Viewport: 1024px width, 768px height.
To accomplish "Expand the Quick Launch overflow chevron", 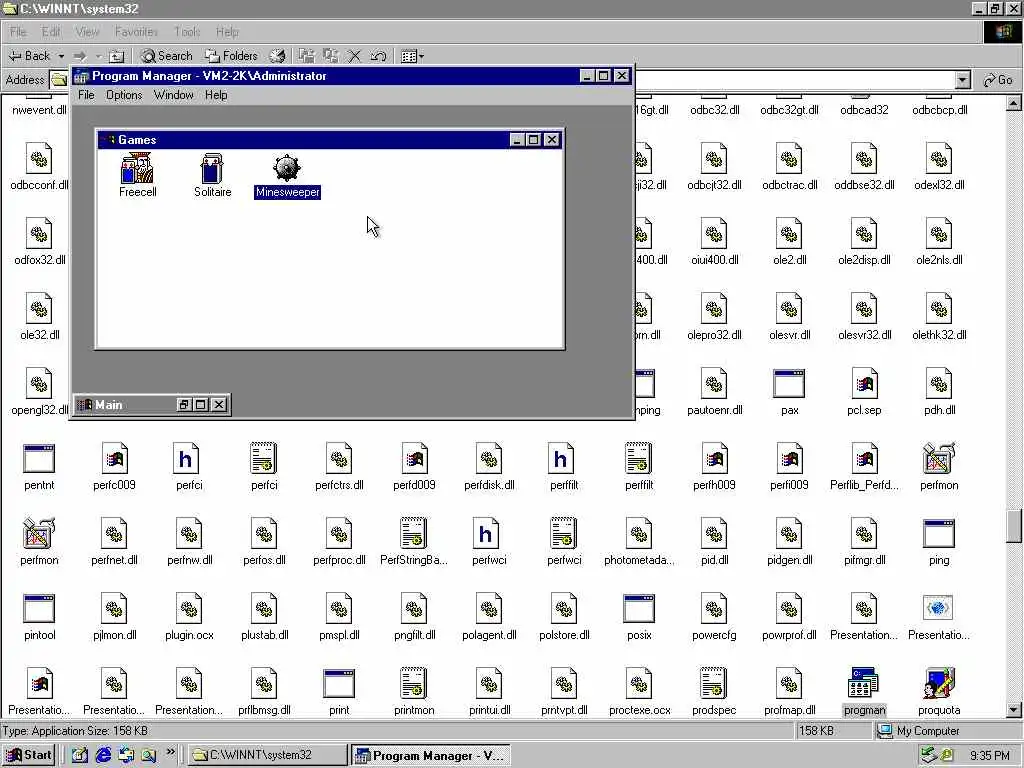I will click(170, 752).
